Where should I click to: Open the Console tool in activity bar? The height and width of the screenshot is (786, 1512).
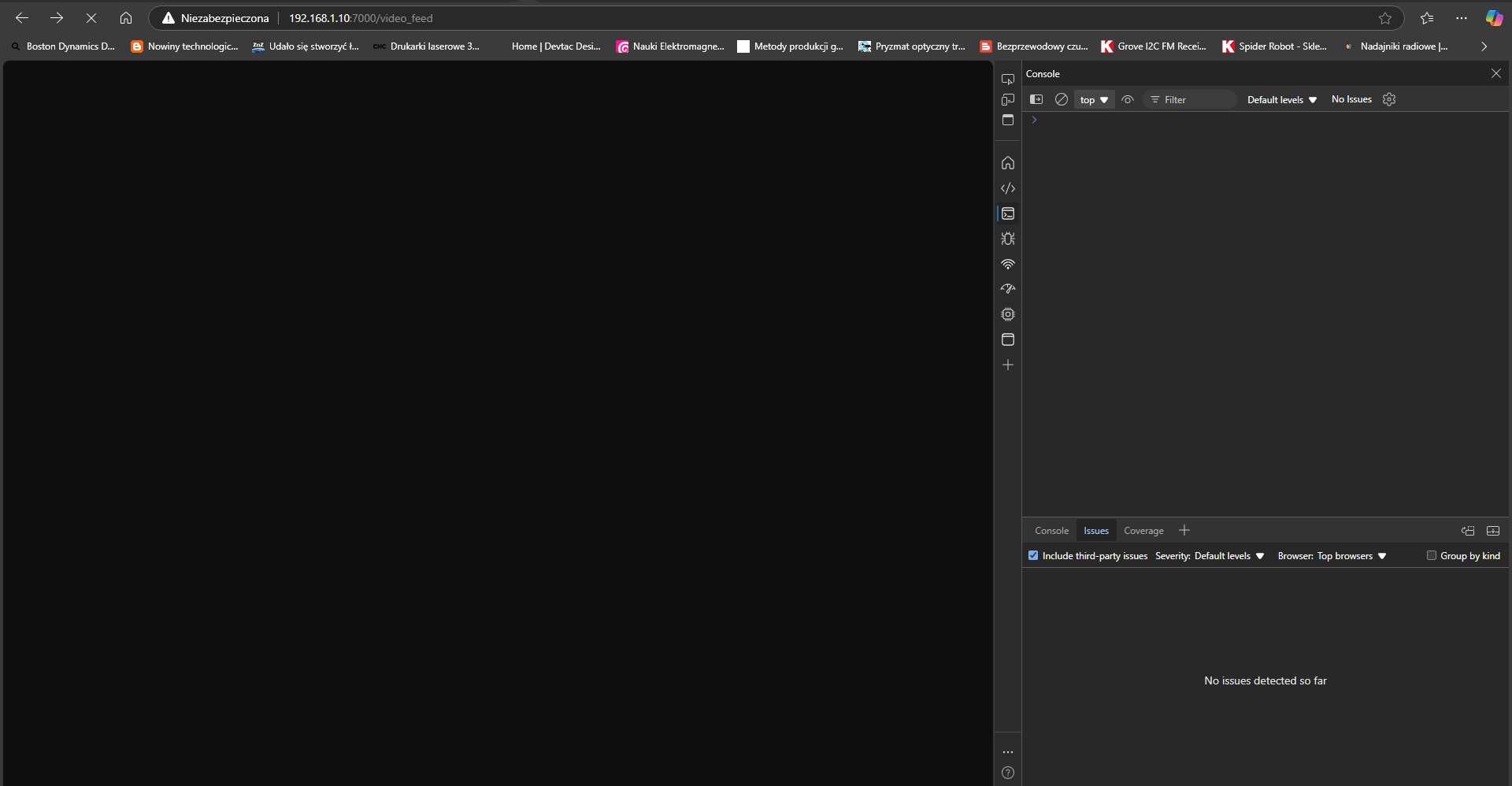[x=1008, y=213]
